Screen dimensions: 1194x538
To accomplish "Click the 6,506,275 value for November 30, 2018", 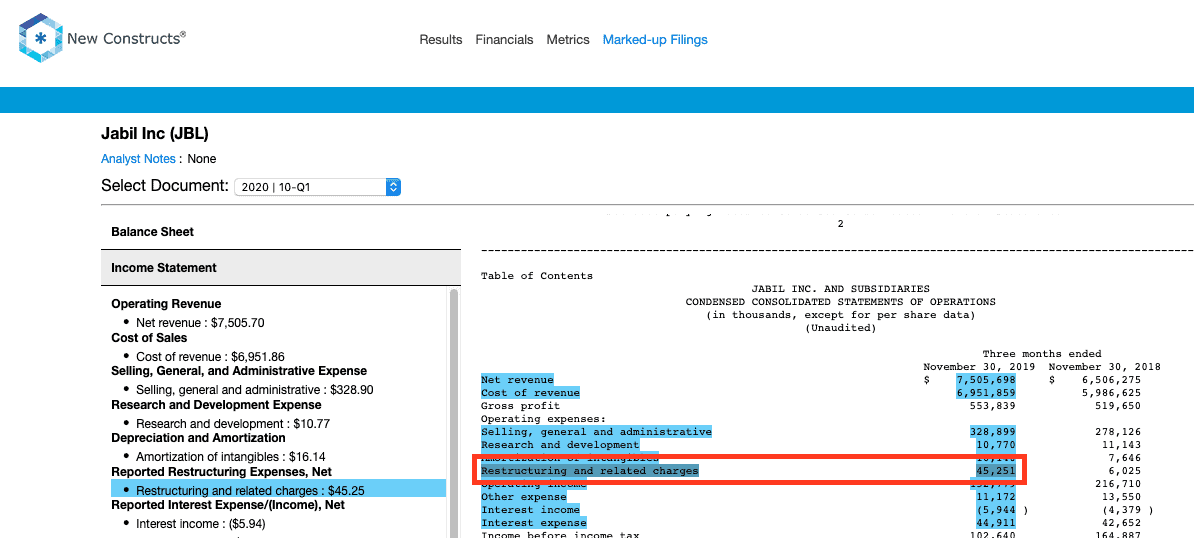I will tap(1110, 380).
